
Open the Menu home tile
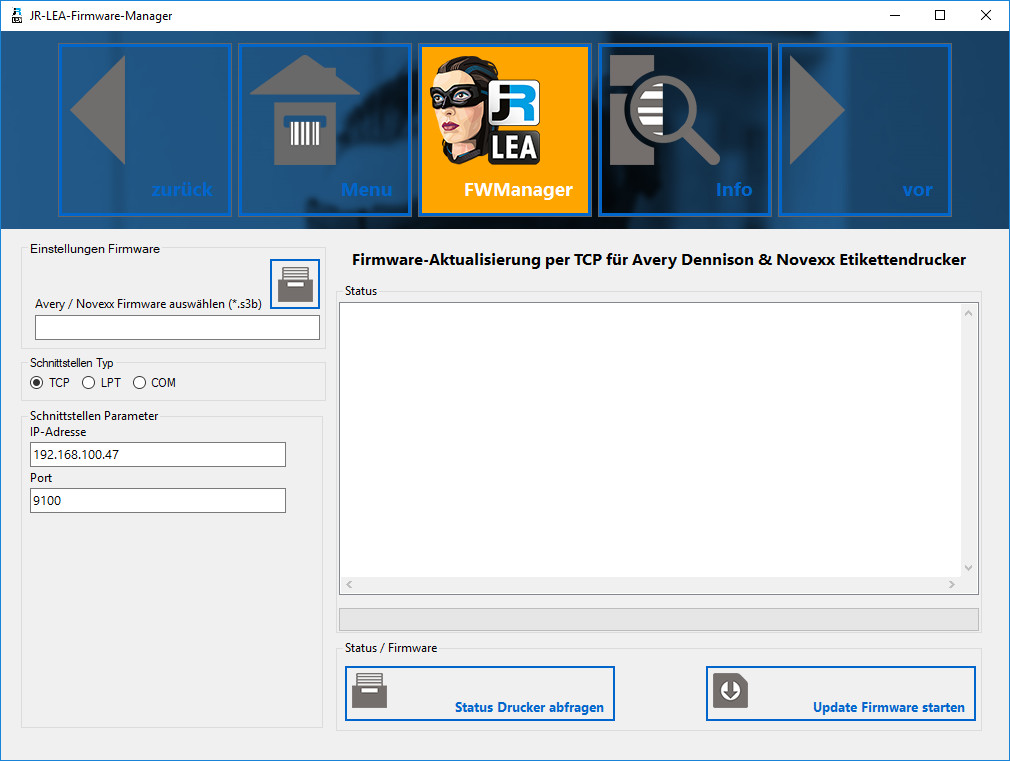325,129
